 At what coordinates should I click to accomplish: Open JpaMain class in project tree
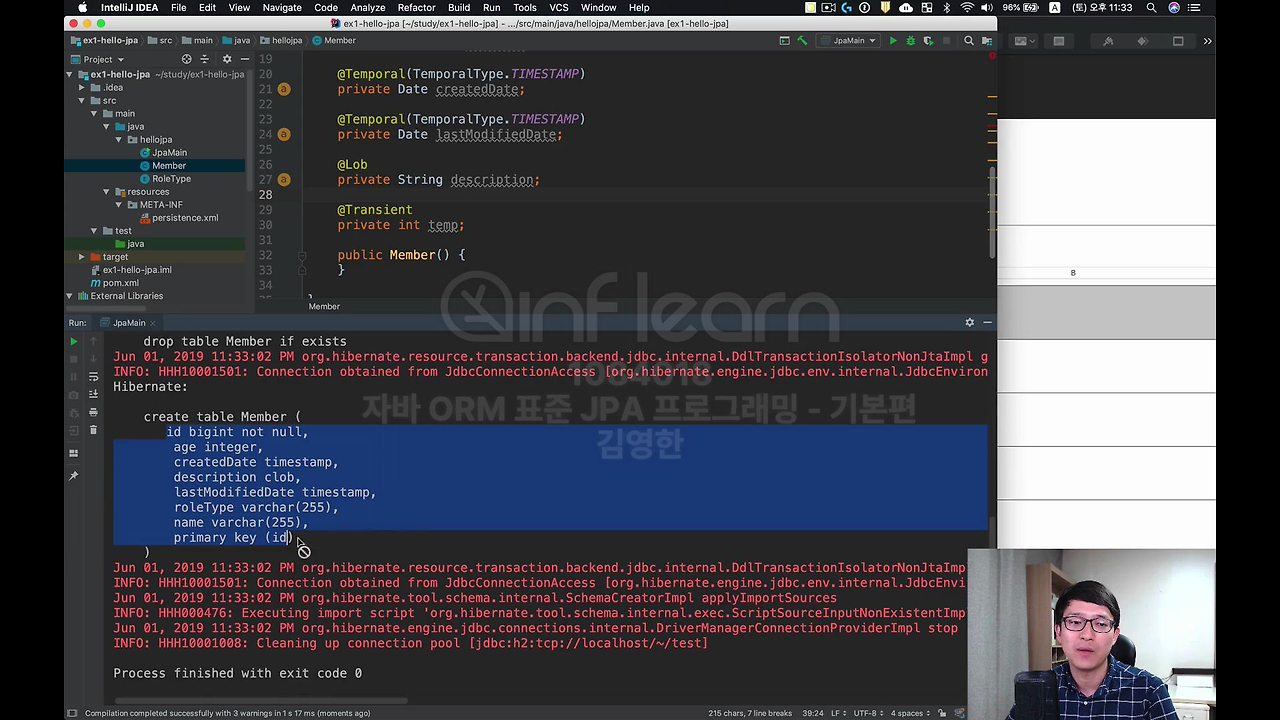pyautogui.click(x=169, y=152)
